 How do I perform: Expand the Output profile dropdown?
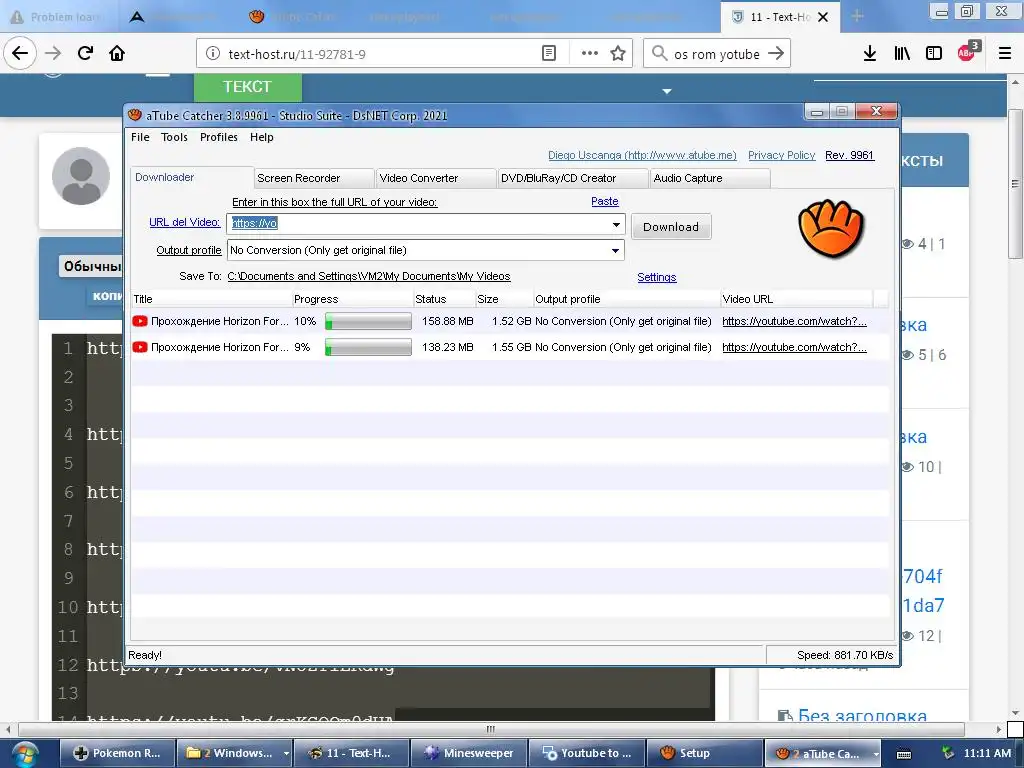pyautogui.click(x=615, y=251)
